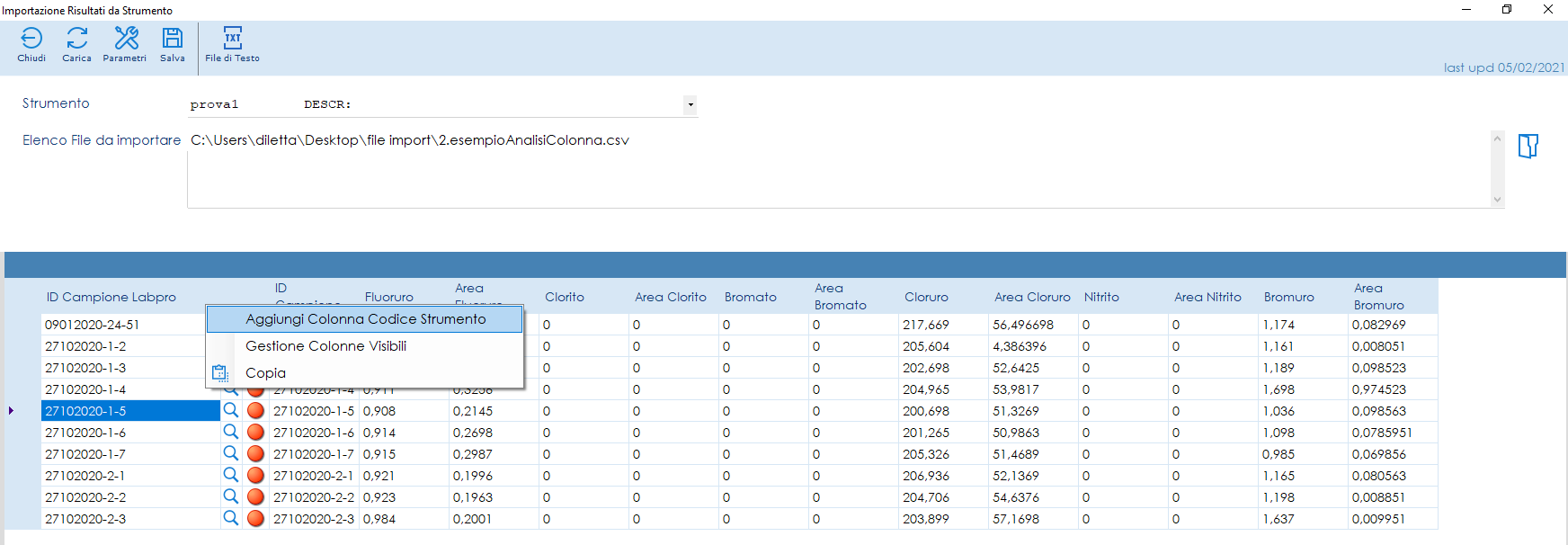
Task: Click Area Bromuro value 0,974523
Action: 1393,389
